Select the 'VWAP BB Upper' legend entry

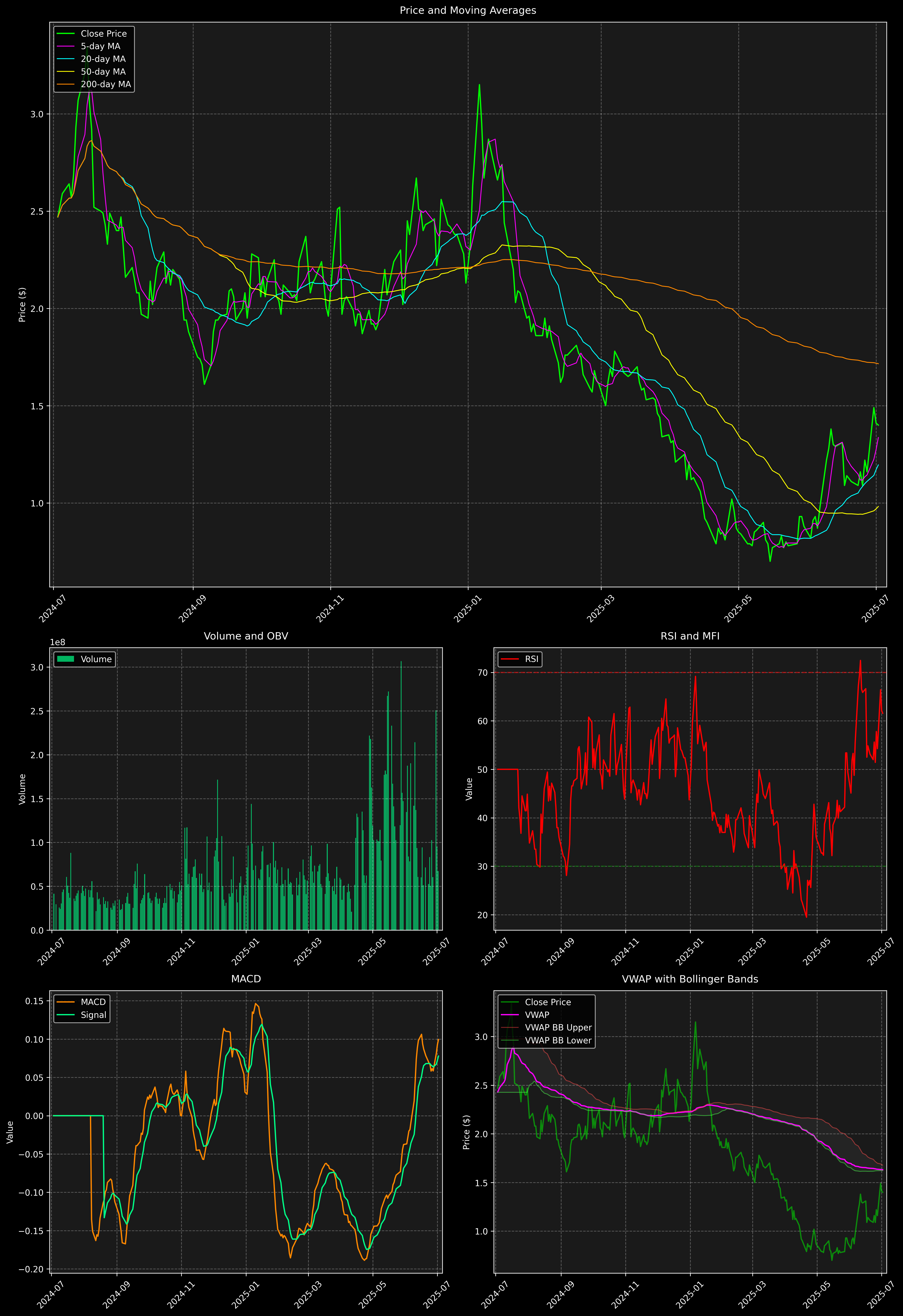coord(558,1028)
